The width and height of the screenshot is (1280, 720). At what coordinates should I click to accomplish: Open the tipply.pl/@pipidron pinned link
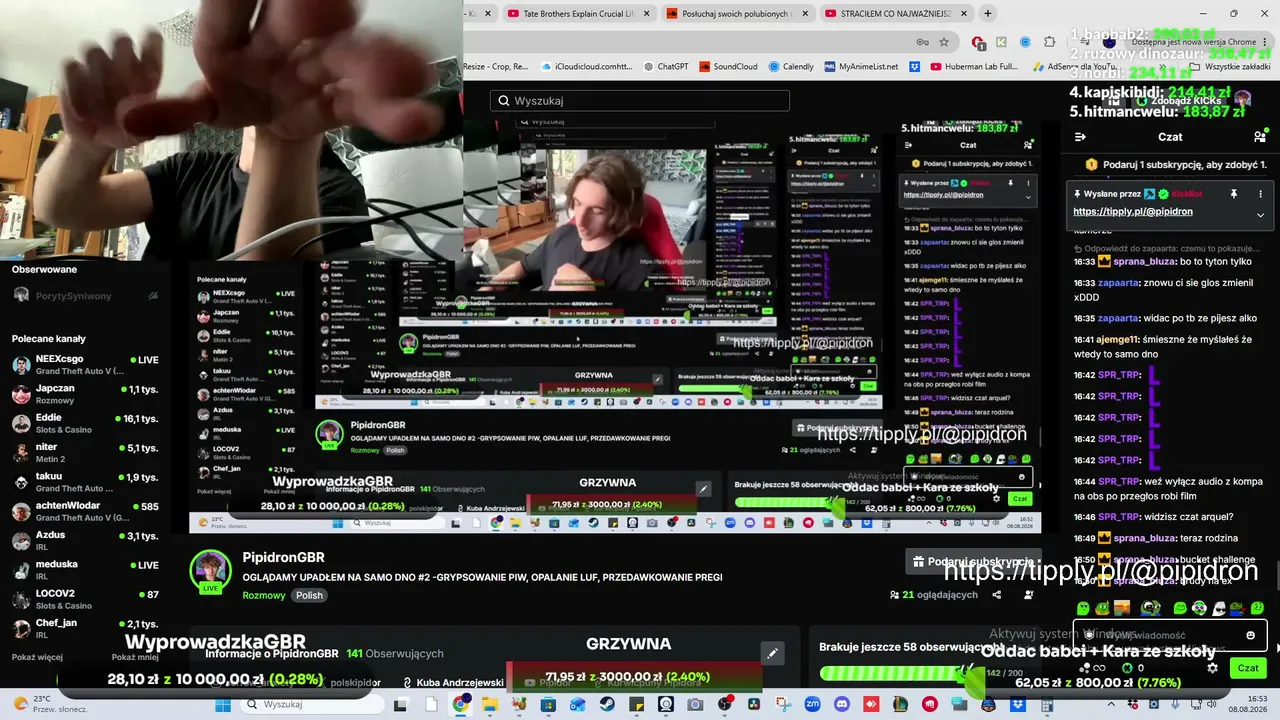(1133, 212)
